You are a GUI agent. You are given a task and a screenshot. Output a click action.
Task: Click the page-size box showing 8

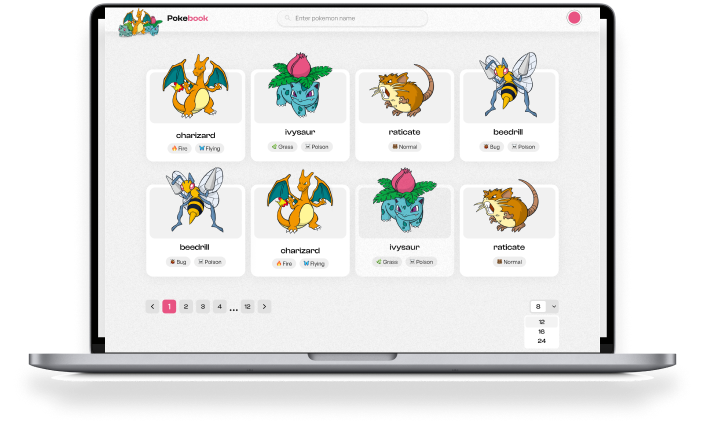538,307
